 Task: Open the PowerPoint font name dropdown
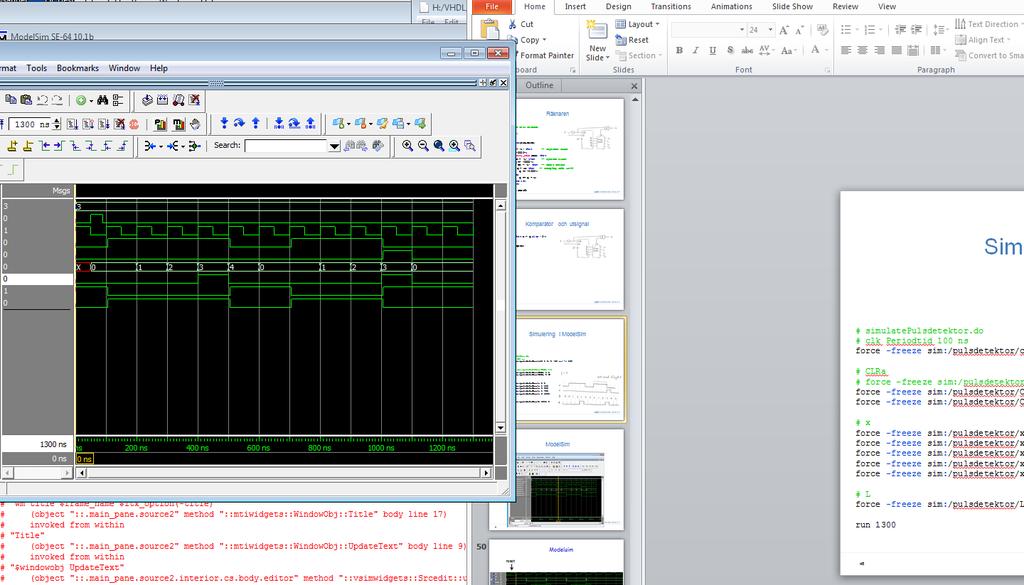click(742, 30)
